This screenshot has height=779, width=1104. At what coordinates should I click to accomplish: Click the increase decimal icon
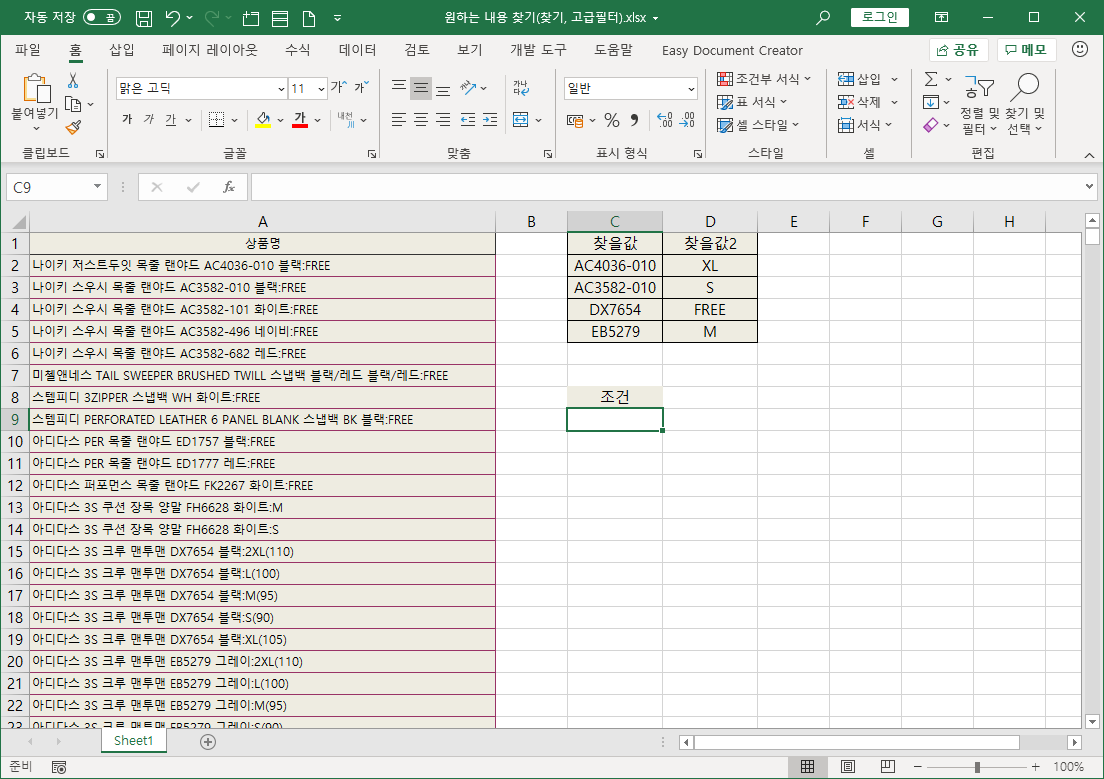click(x=665, y=120)
